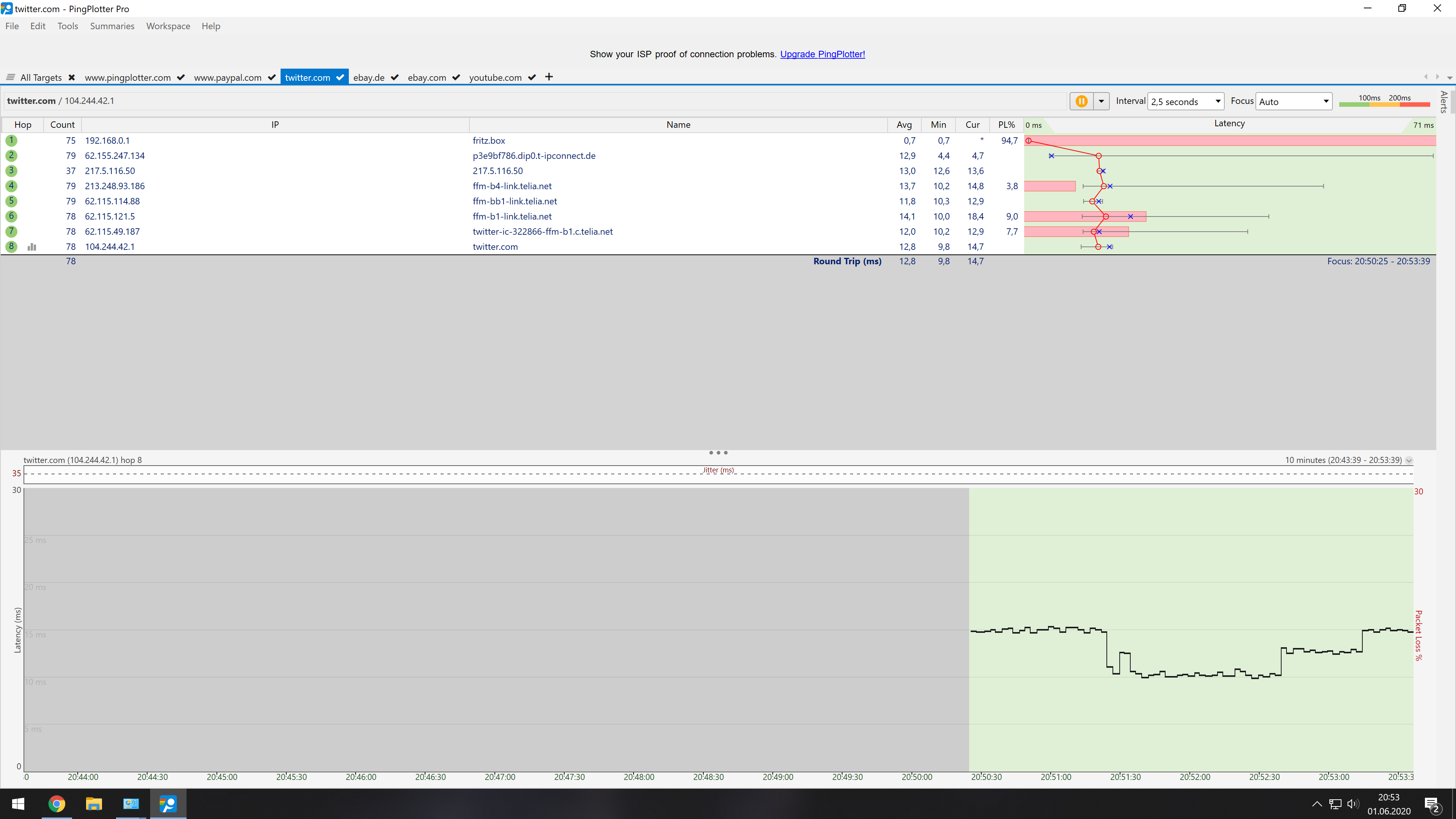
Task: Close the All Targets tab with X
Action: (72, 77)
